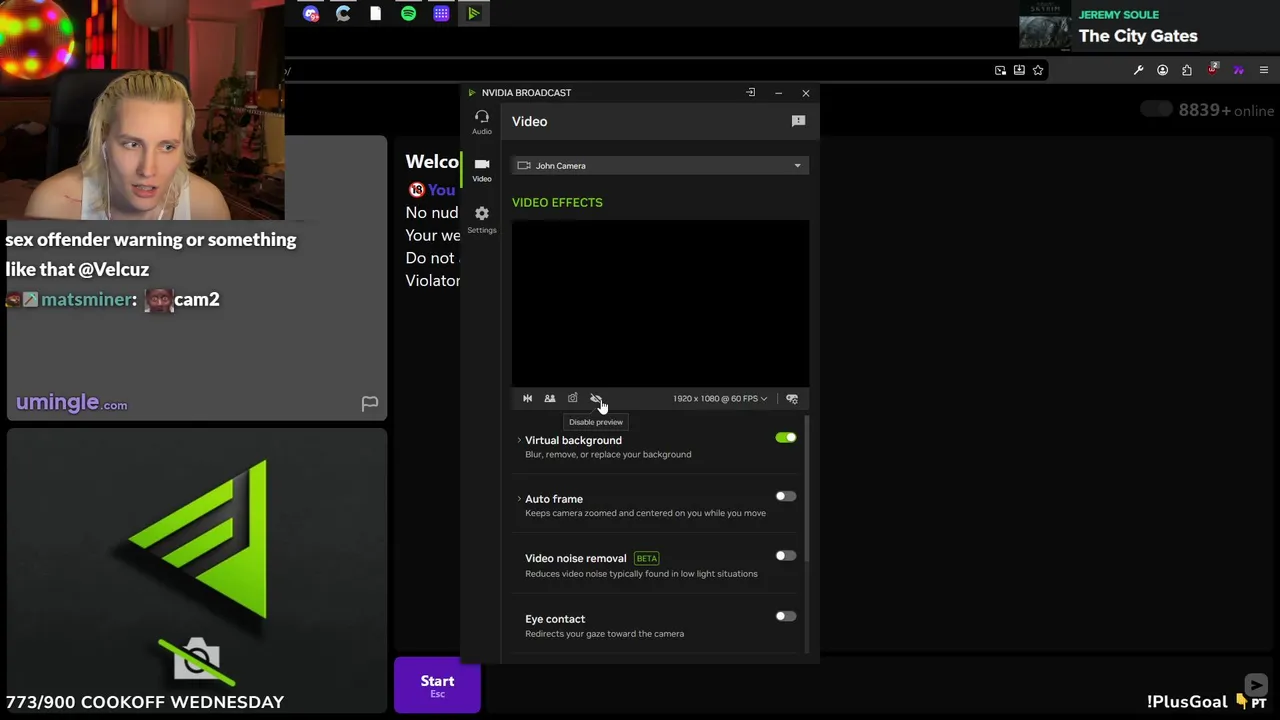This screenshot has height=720, width=1280.
Task: Click the Jeremy Soule artist name
Action: (1119, 14)
